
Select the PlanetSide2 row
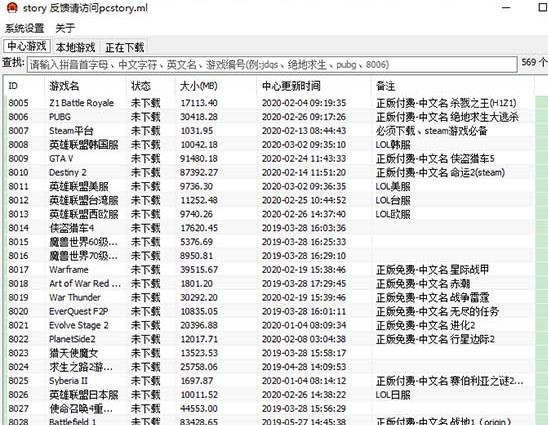tap(269, 339)
